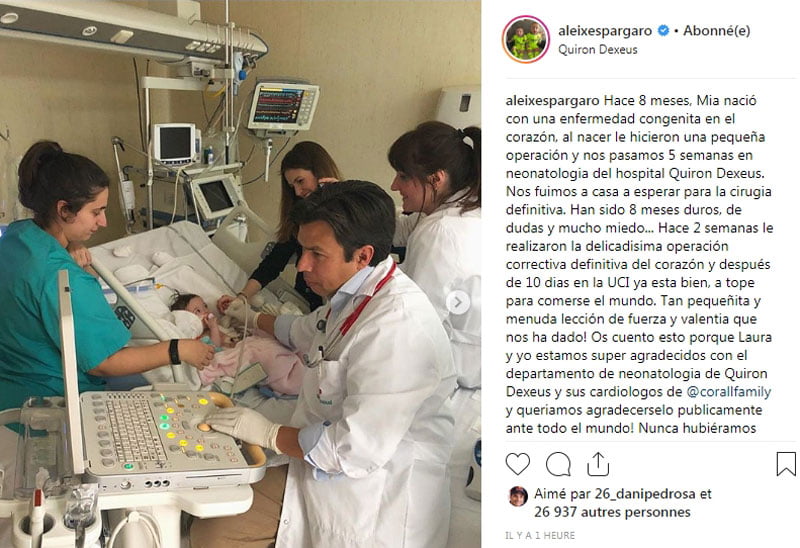Click the hospital photo in the post
This screenshot has height=548, width=800.
coord(240,274)
